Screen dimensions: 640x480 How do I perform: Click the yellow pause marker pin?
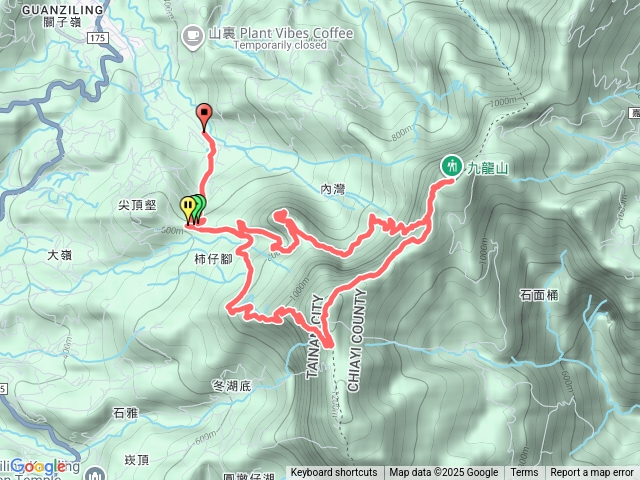pos(187,210)
